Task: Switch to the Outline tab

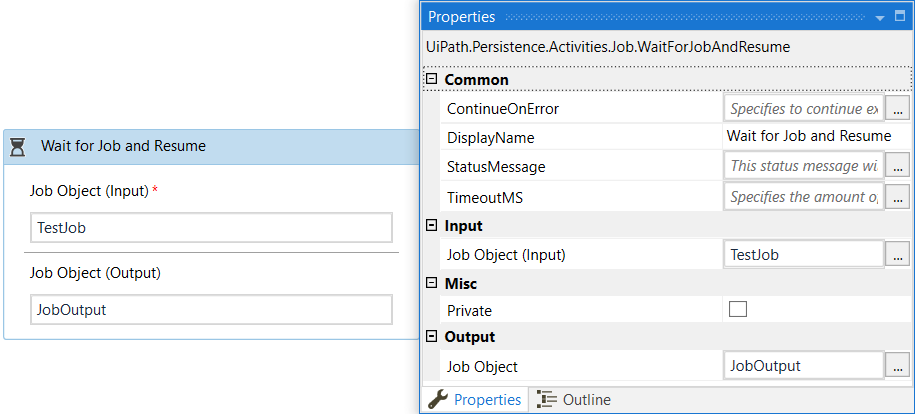Action: click(x=574, y=399)
